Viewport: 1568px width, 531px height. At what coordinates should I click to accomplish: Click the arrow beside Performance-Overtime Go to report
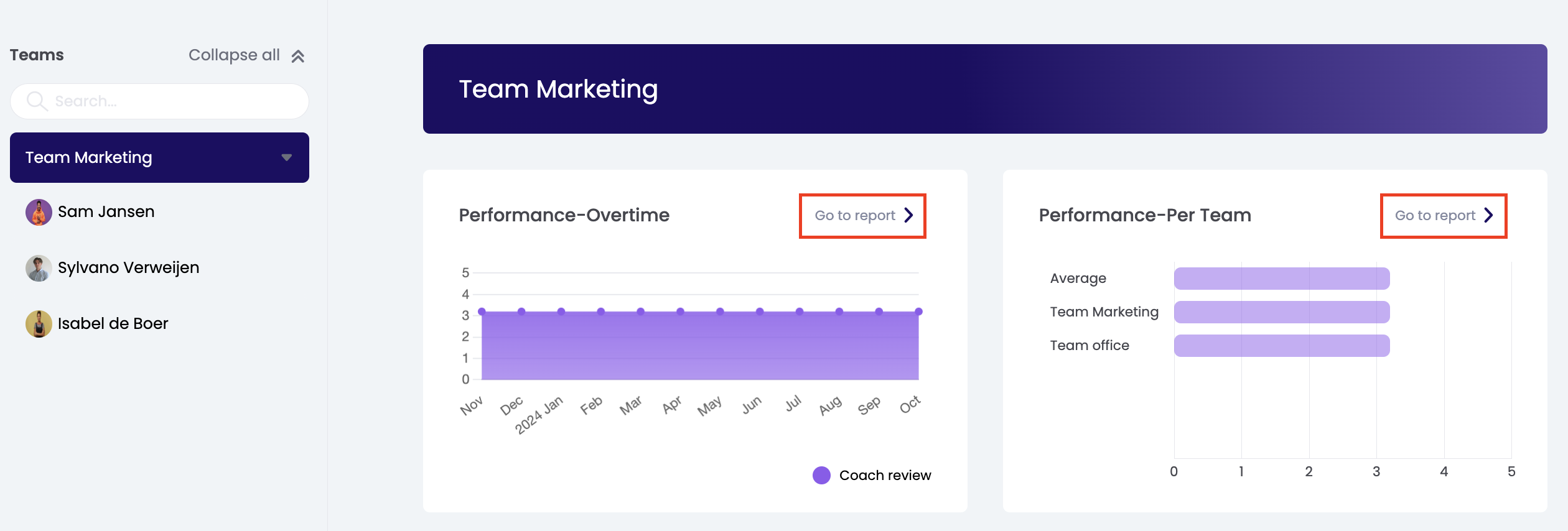click(909, 215)
